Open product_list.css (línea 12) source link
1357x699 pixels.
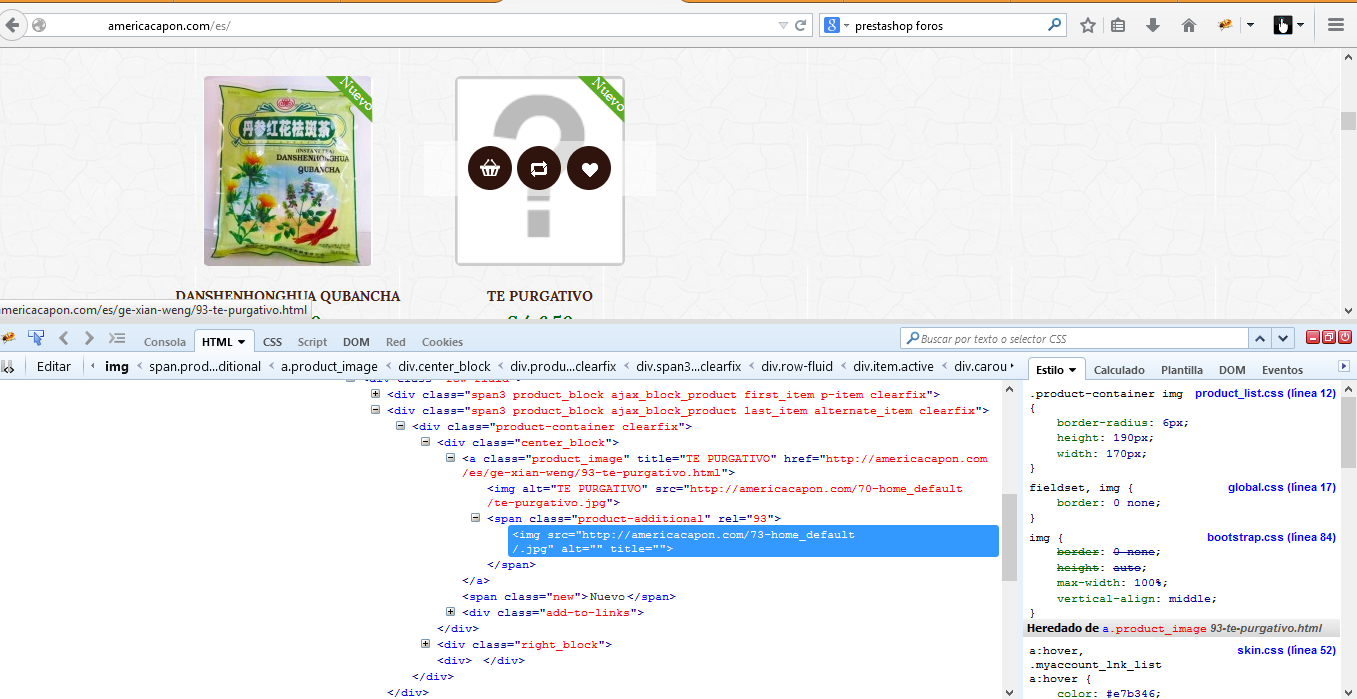[x=1265, y=394]
